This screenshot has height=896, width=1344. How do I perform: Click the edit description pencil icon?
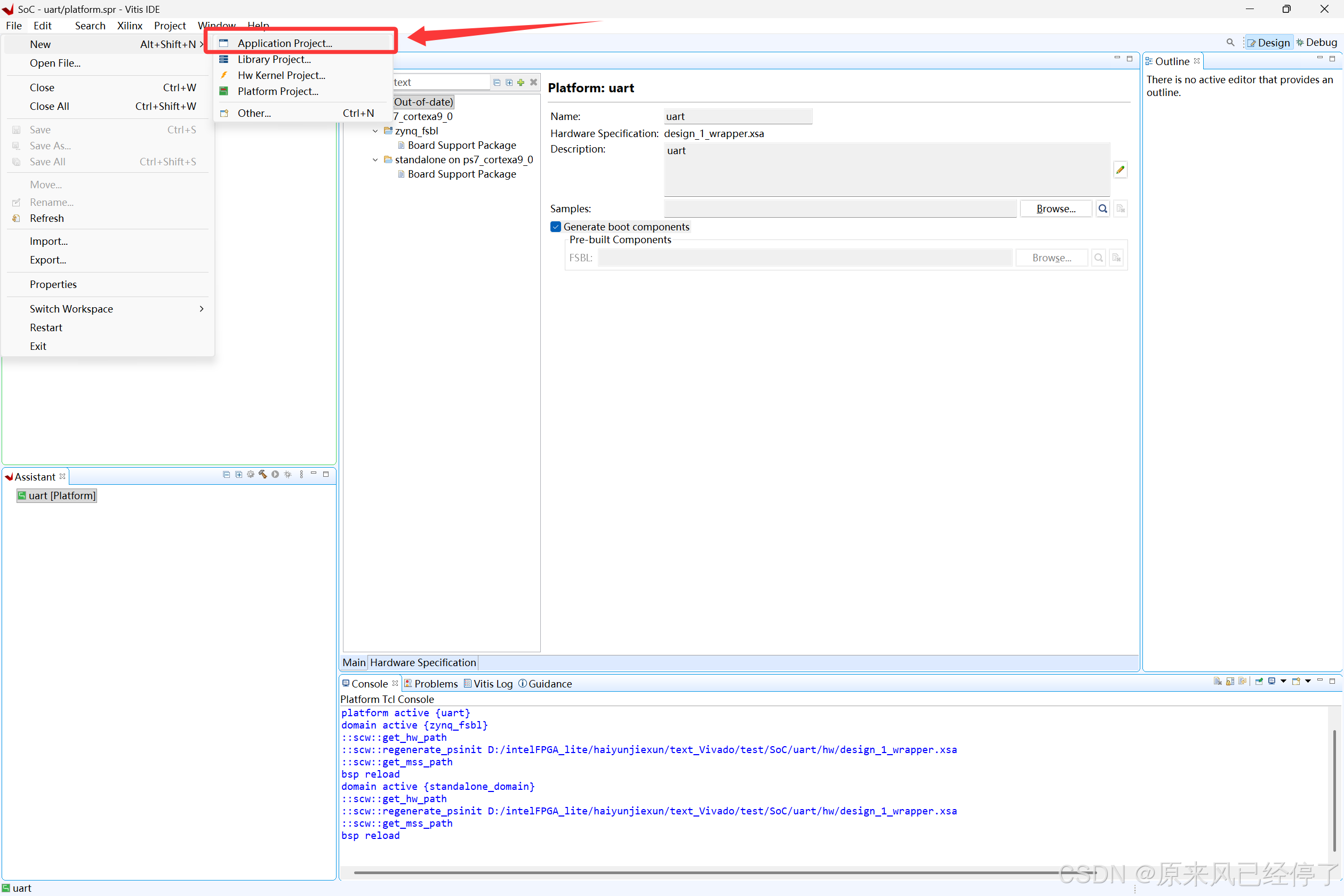(x=1120, y=170)
